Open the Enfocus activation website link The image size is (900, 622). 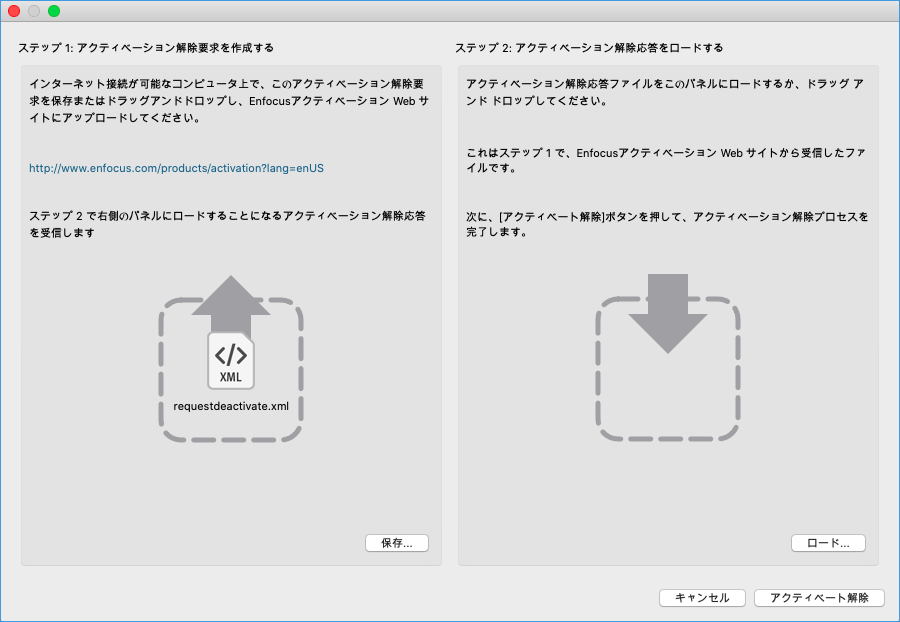coord(176,168)
